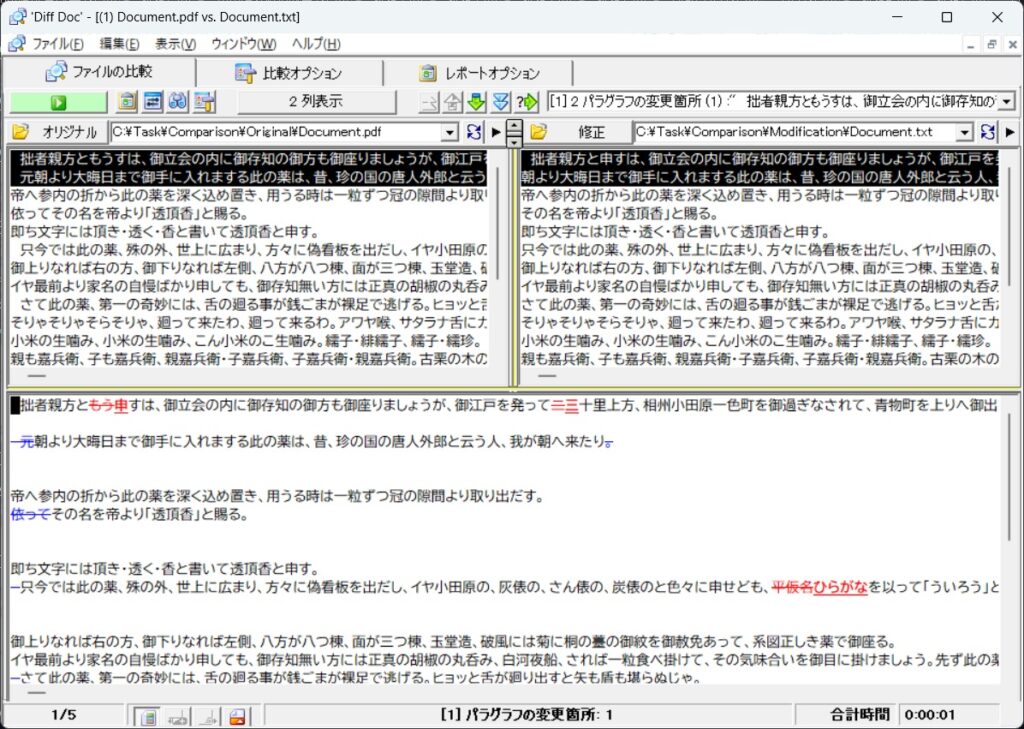Click the black arrow after original path
Screen dimensions: 1024x729
tap(496, 132)
